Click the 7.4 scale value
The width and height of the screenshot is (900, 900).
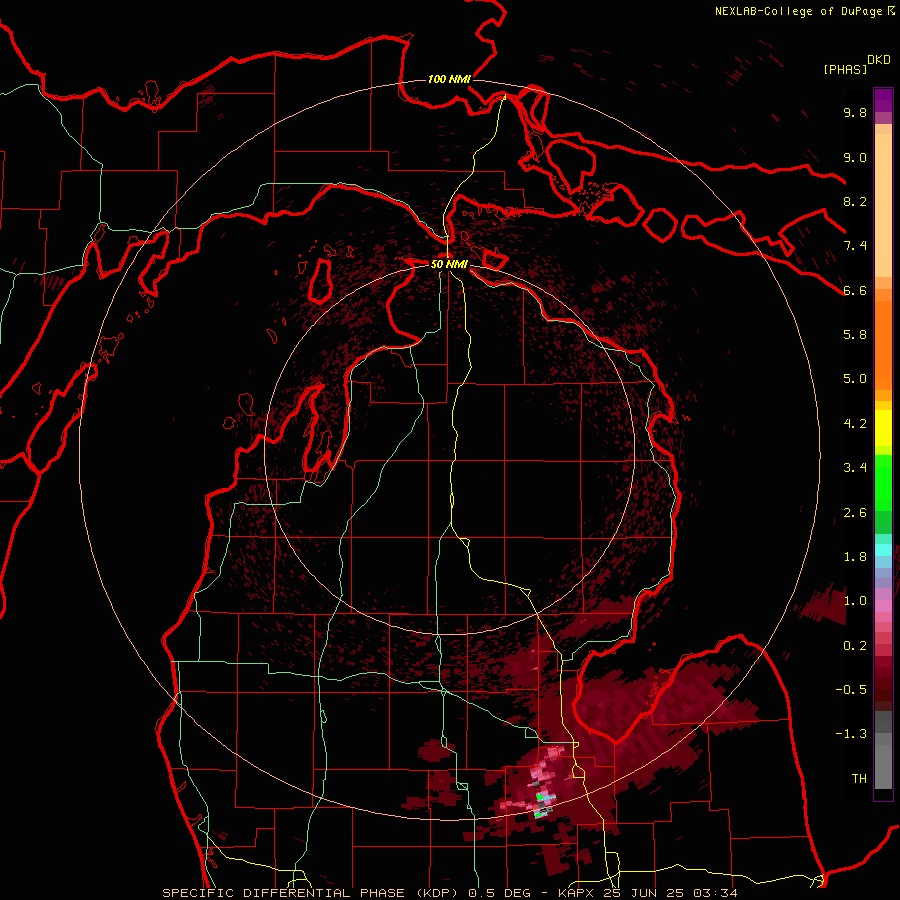tap(855, 246)
